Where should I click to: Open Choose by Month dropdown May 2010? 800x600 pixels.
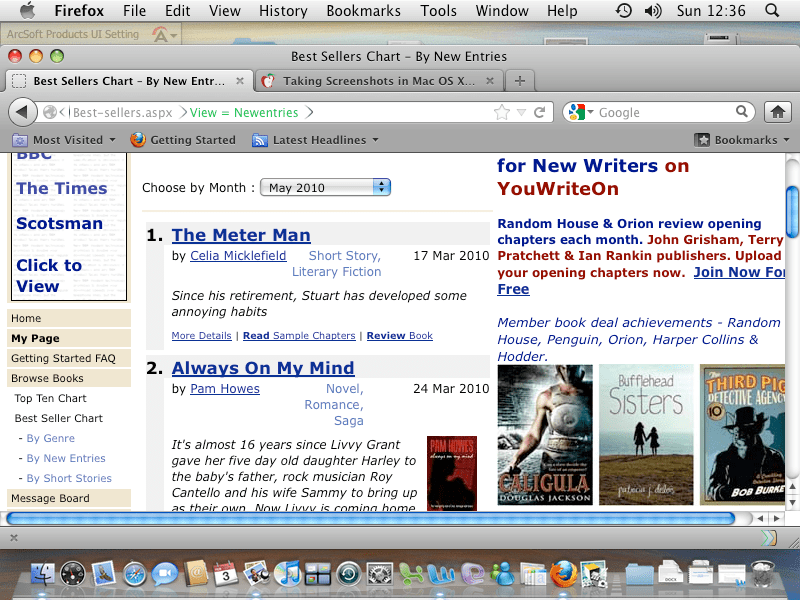tap(326, 187)
